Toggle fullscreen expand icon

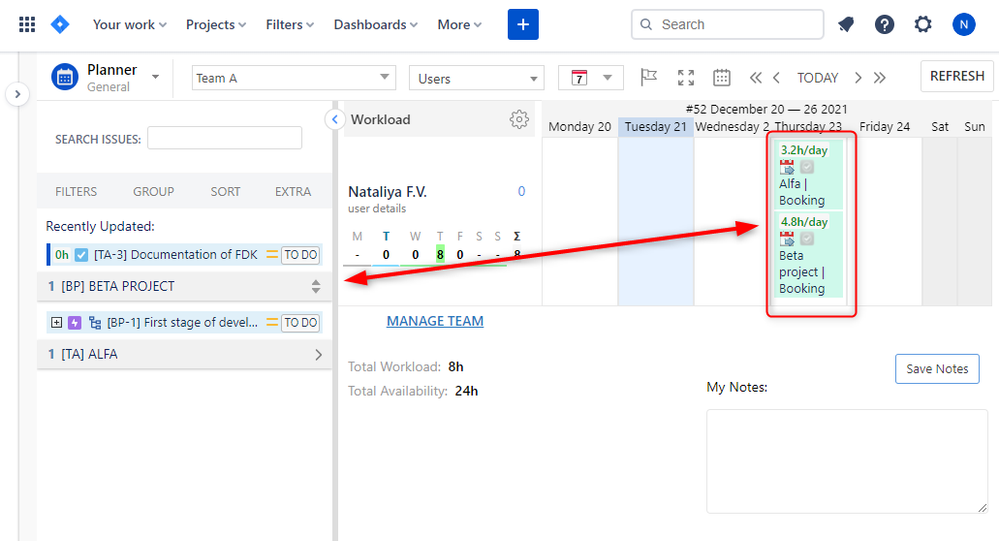click(x=686, y=78)
